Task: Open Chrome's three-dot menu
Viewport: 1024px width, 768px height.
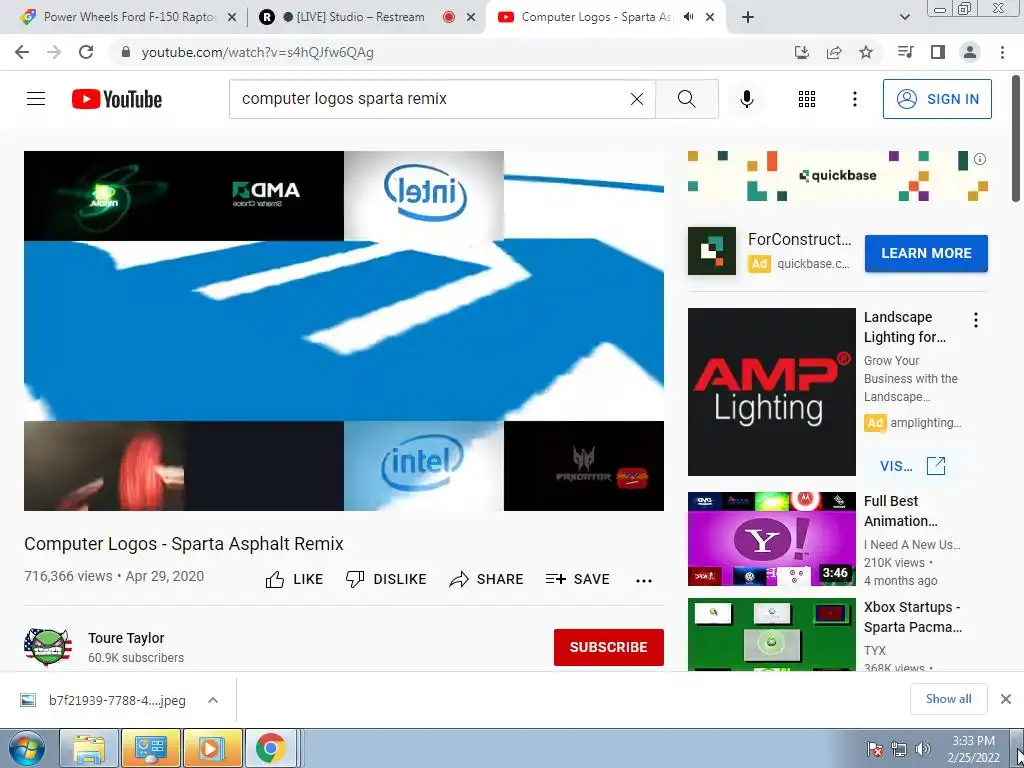Action: [x=1002, y=52]
